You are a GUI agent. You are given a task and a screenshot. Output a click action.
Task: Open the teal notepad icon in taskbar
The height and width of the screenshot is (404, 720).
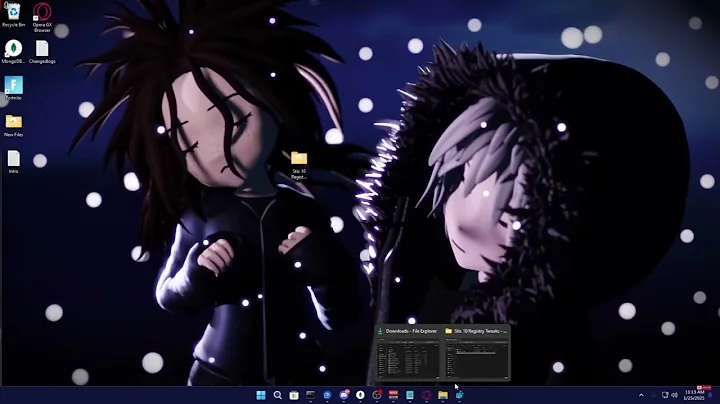click(410, 395)
